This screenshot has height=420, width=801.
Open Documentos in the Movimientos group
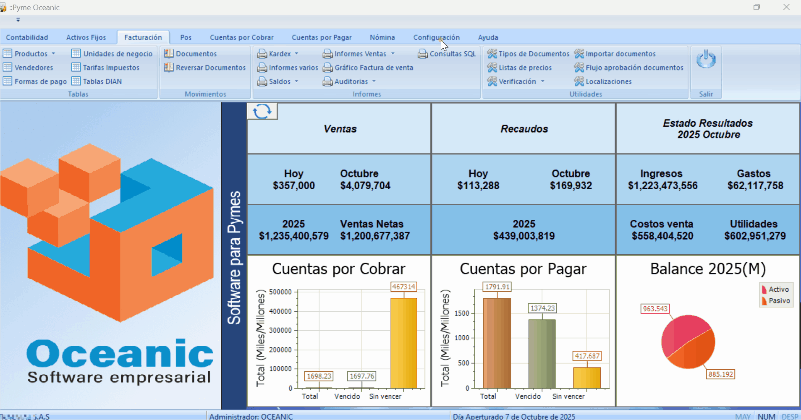click(195, 53)
